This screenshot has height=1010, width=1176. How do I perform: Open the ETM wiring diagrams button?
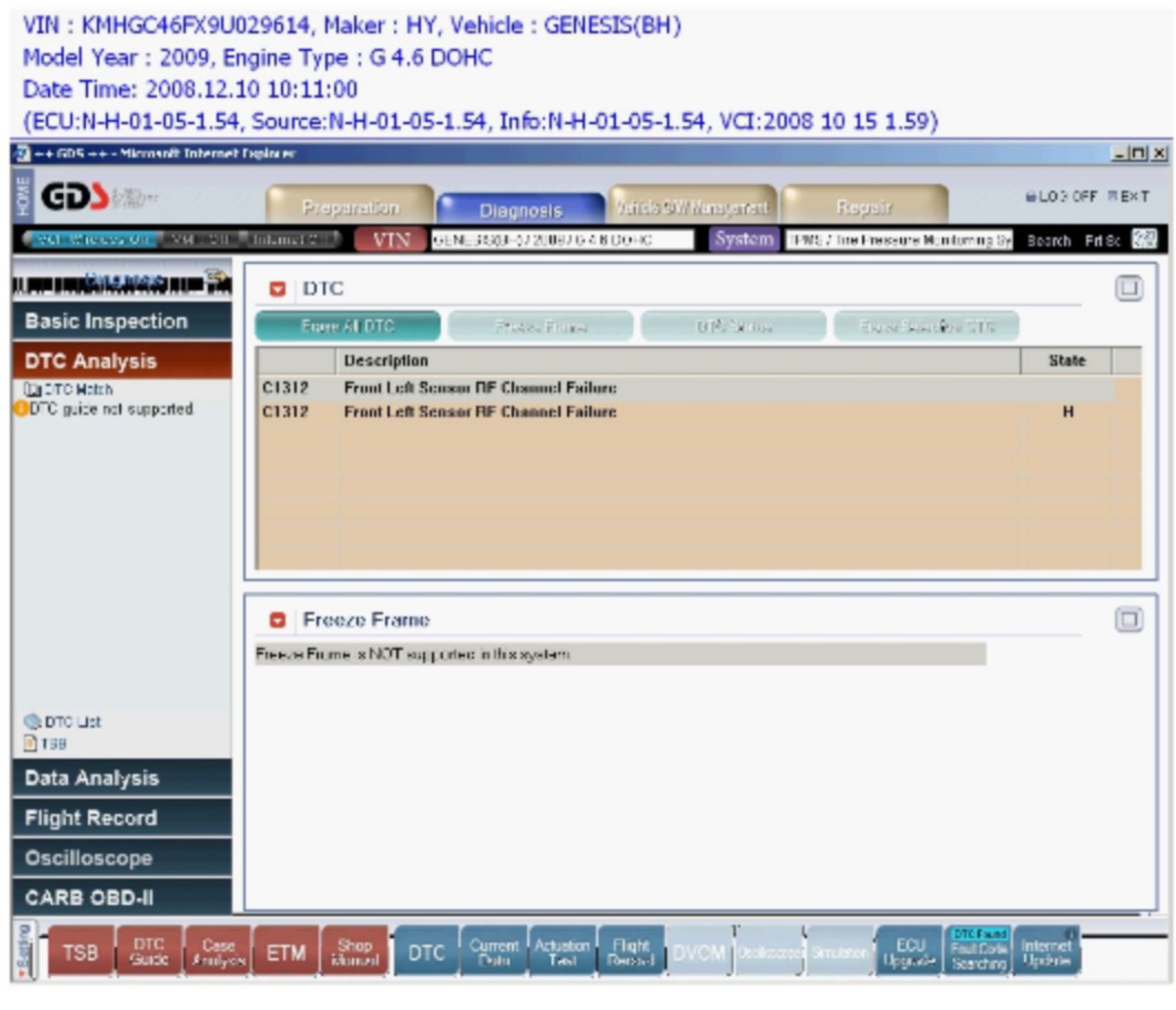(286, 952)
